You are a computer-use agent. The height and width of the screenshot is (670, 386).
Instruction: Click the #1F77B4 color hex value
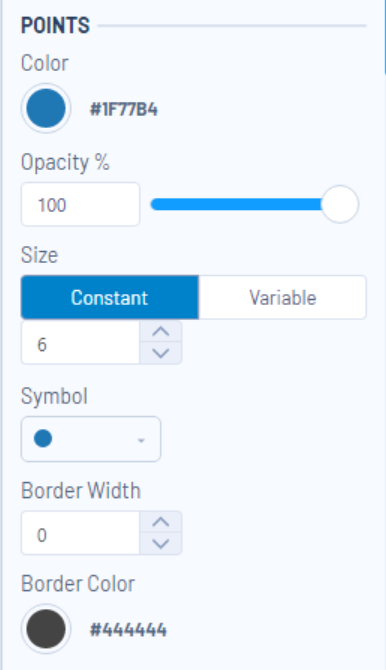pyautogui.click(x=124, y=109)
